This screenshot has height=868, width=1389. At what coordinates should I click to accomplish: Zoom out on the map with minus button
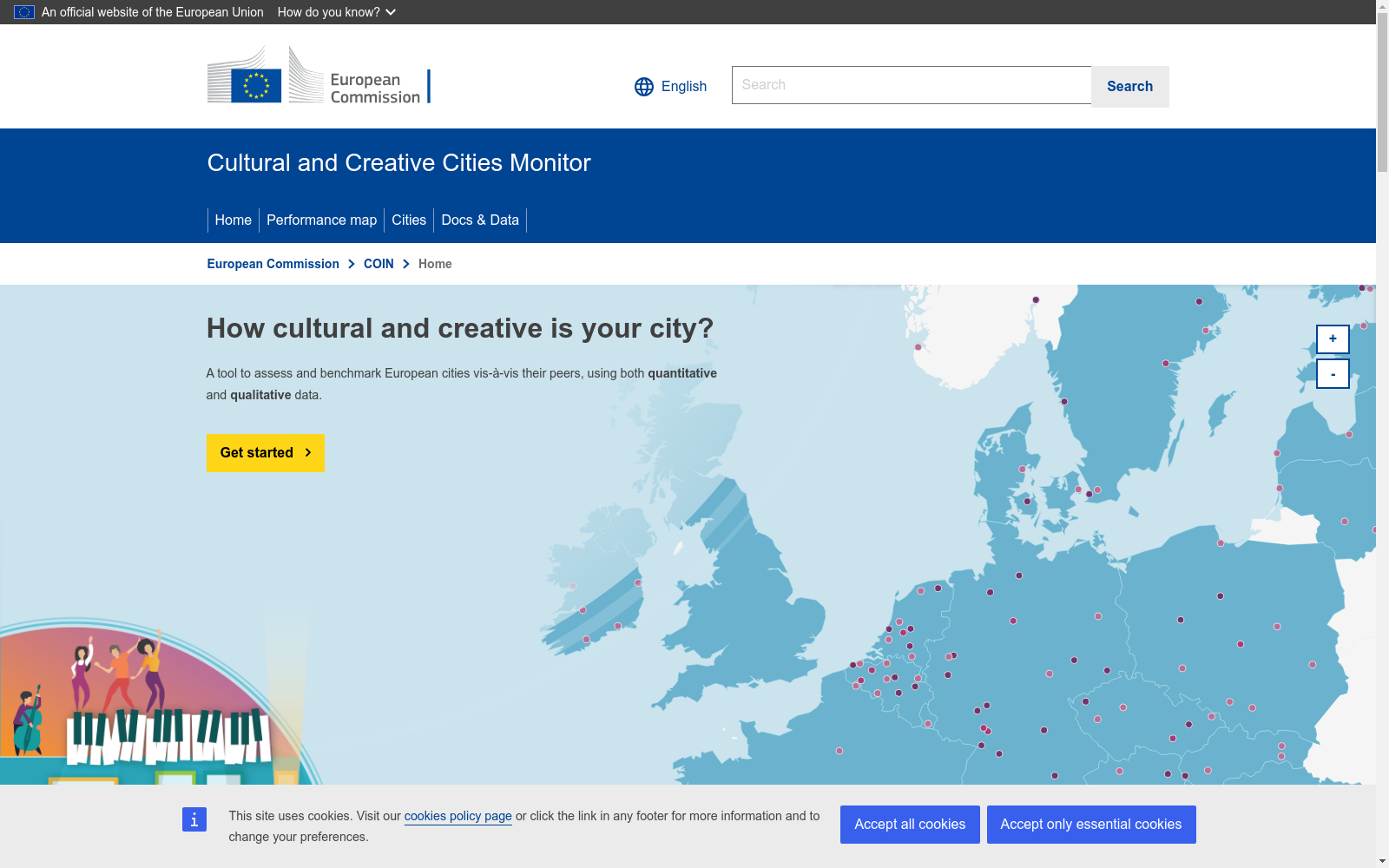pyautogui.click(x=1333, y=374)
